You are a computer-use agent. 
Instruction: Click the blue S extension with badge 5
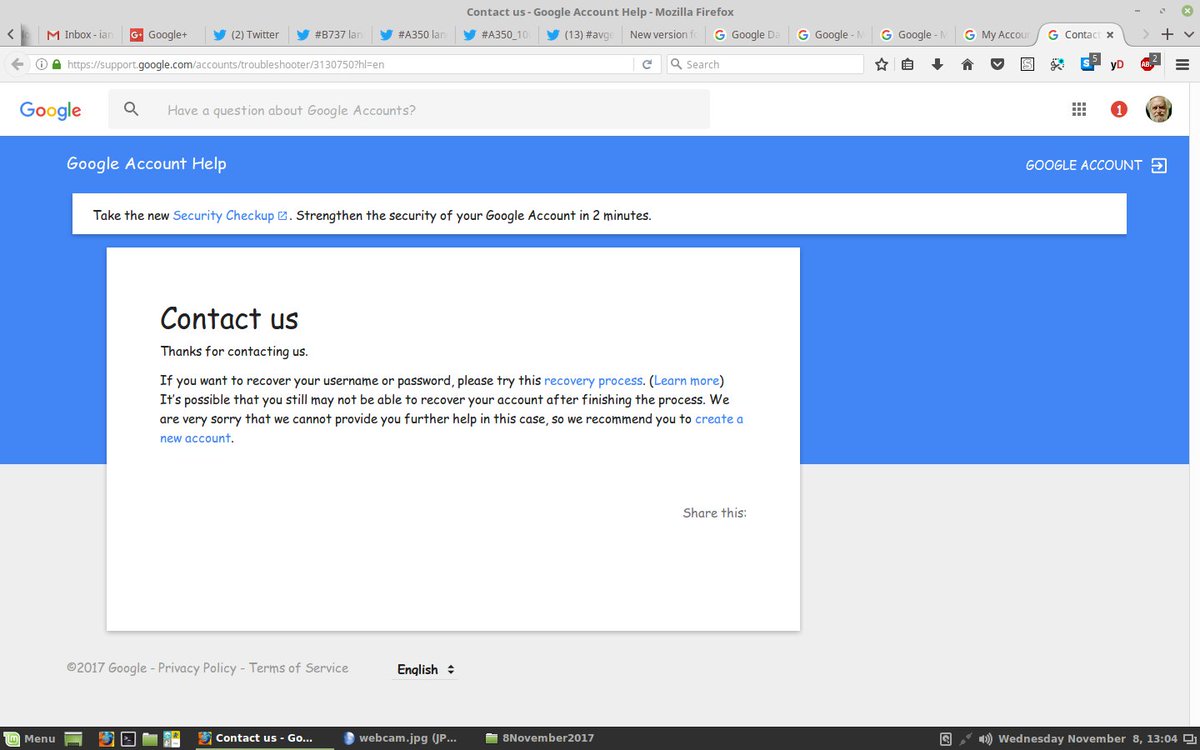(x=1089, y=64)
